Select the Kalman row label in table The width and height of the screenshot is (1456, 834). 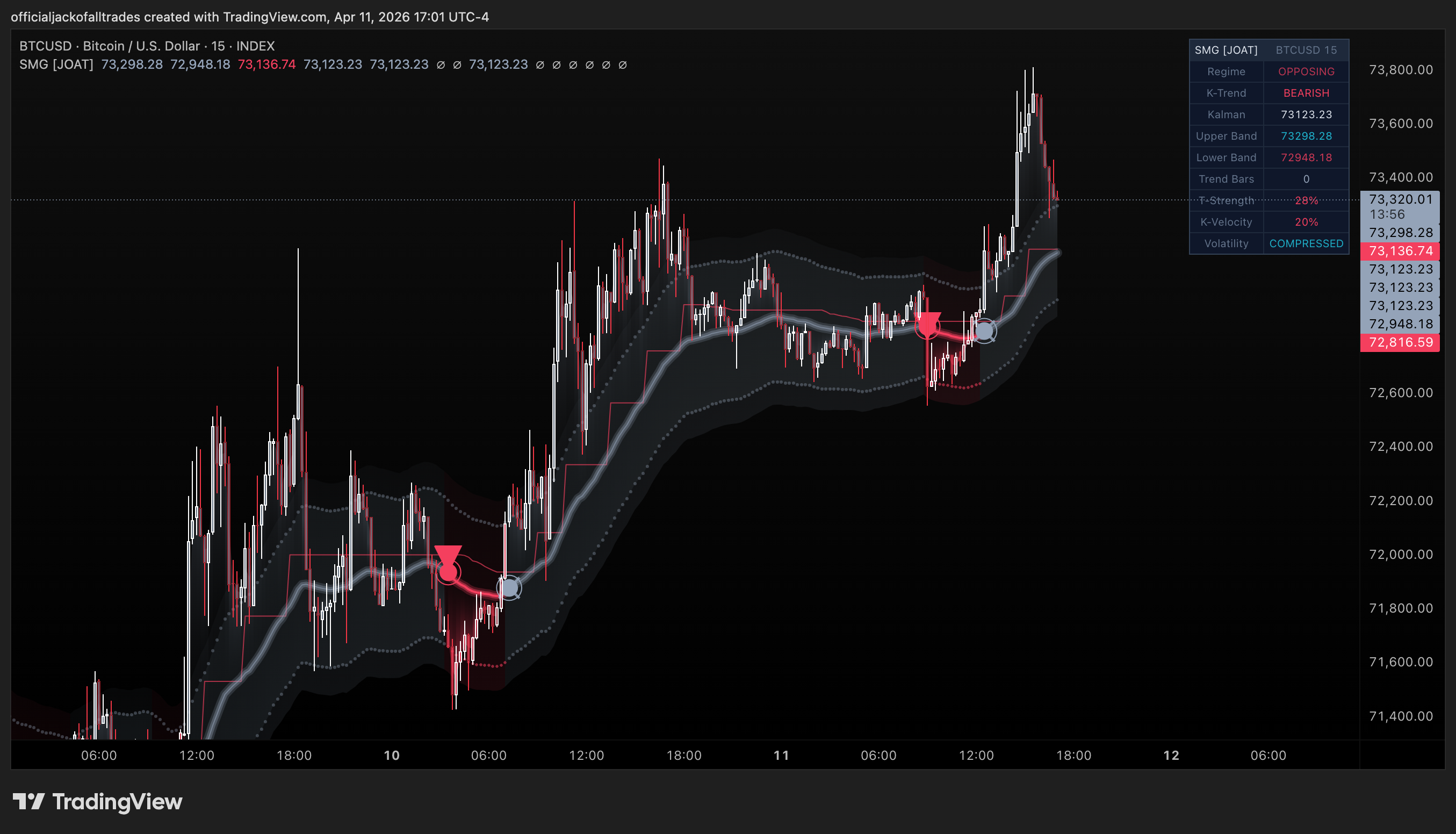click(1226, 114)
